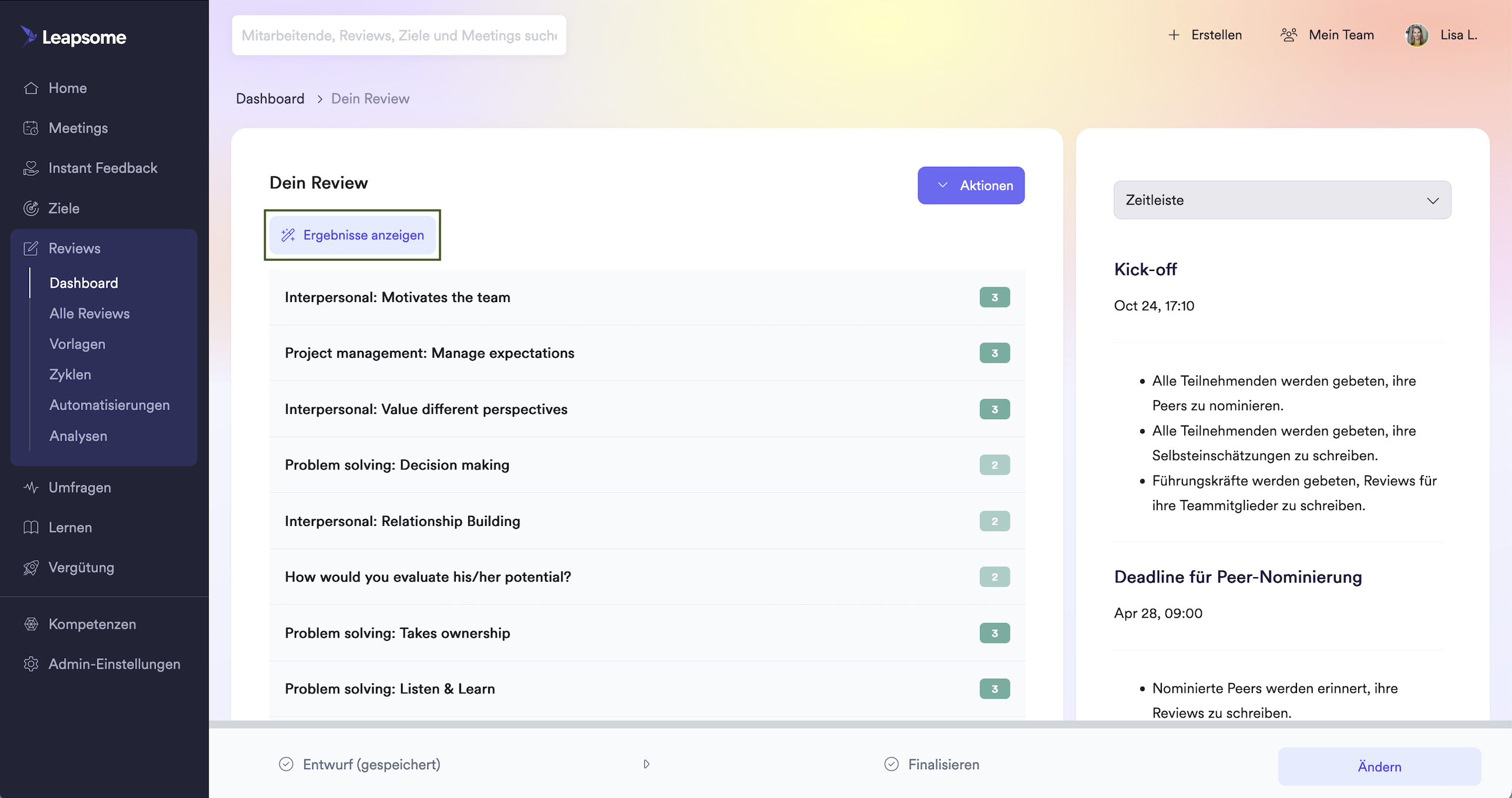Click Home in the sidebar

click(x=68, y=88)
